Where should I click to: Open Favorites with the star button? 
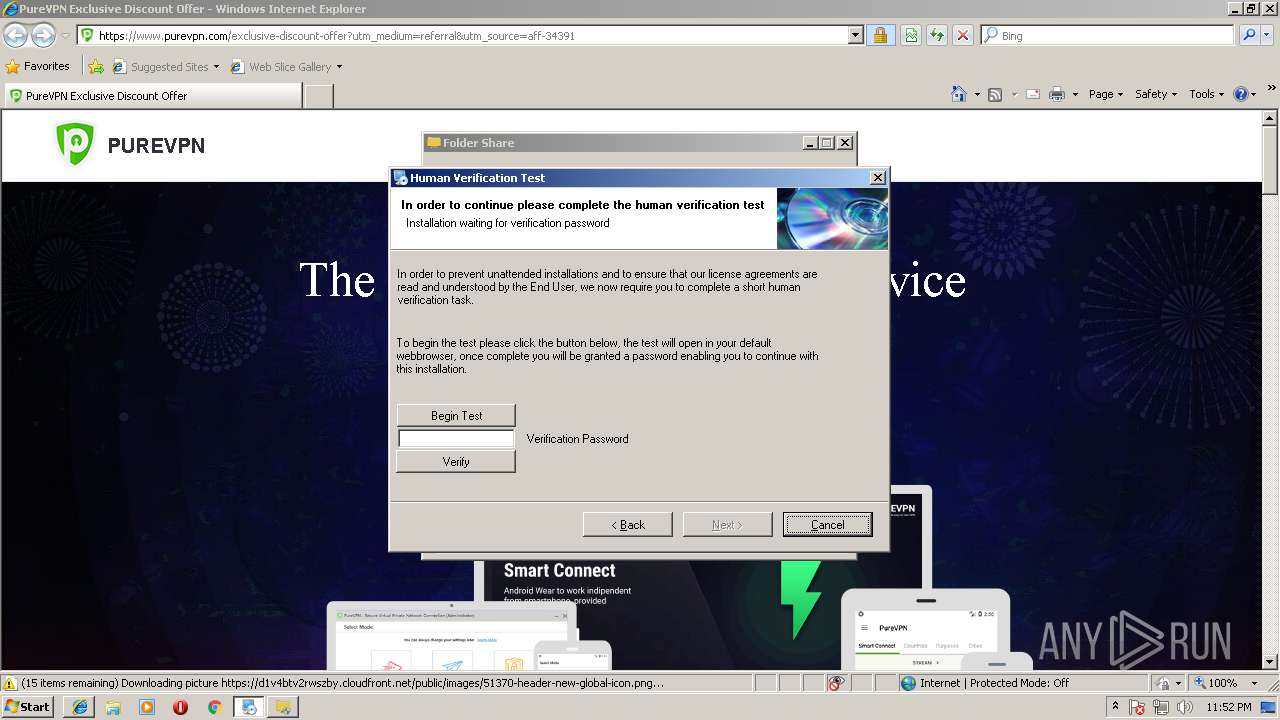[x=37, y=66]
